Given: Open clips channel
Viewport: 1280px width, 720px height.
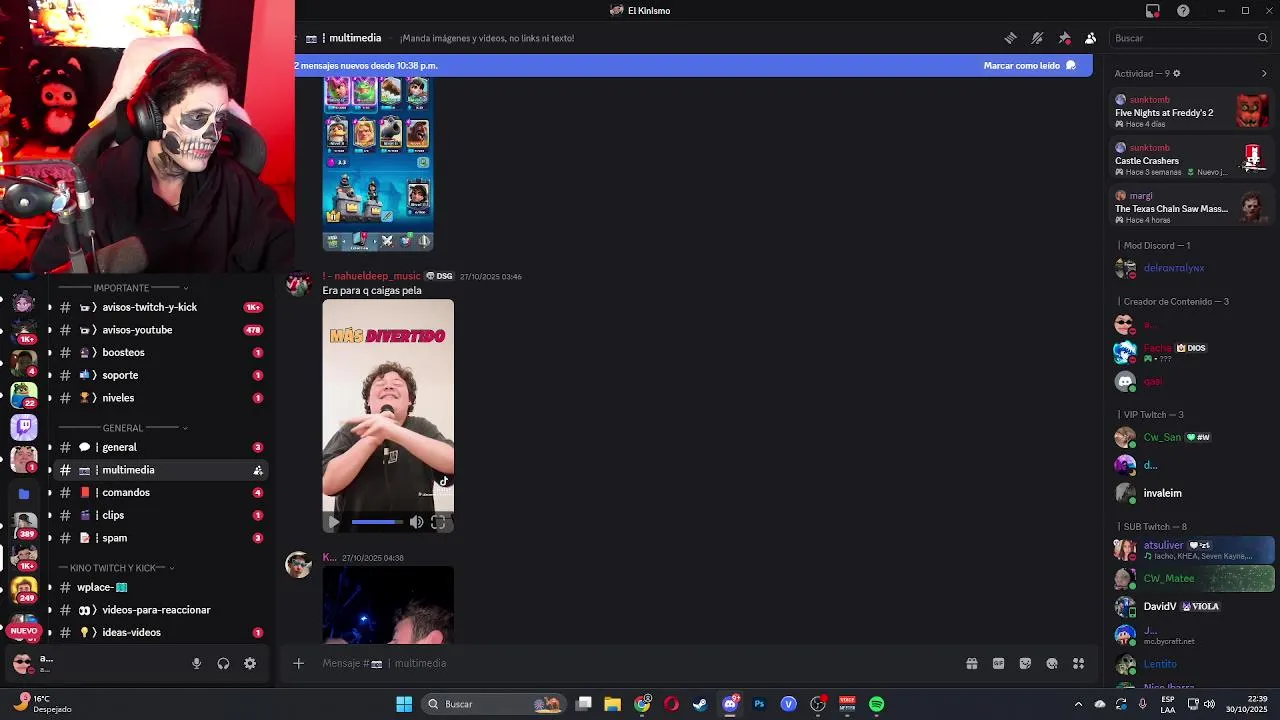Looking at the screenshot, I should click(x=160, y=515).
